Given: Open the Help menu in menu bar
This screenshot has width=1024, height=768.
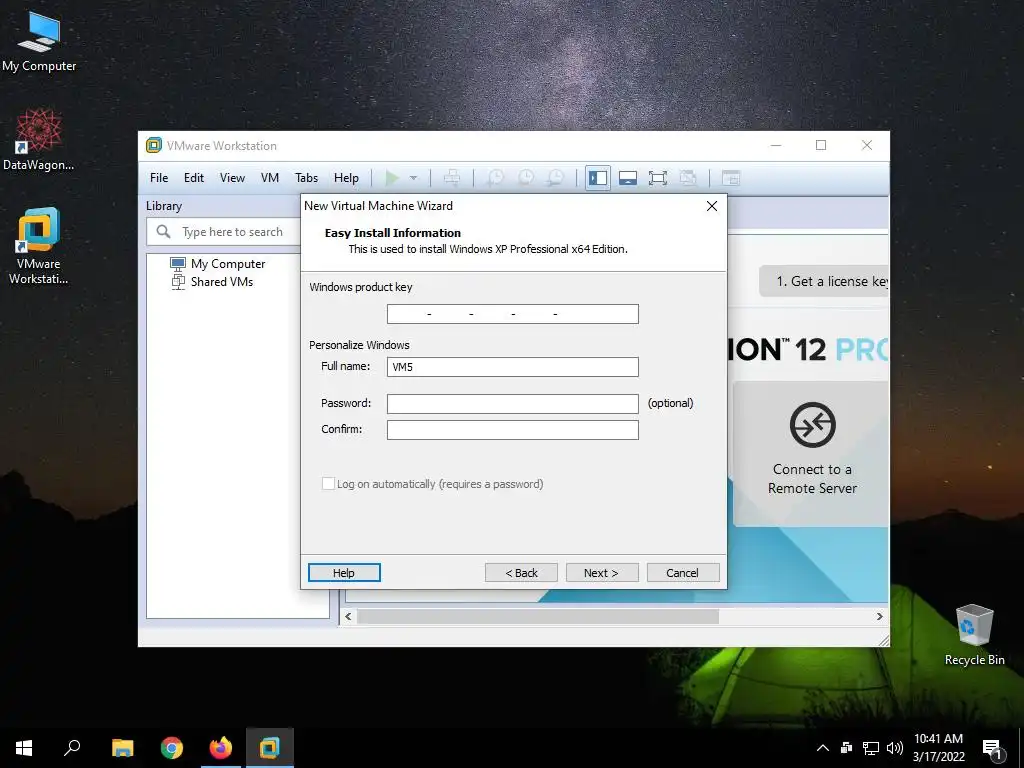Looking at the screenshot, I should tap(346, 178).
